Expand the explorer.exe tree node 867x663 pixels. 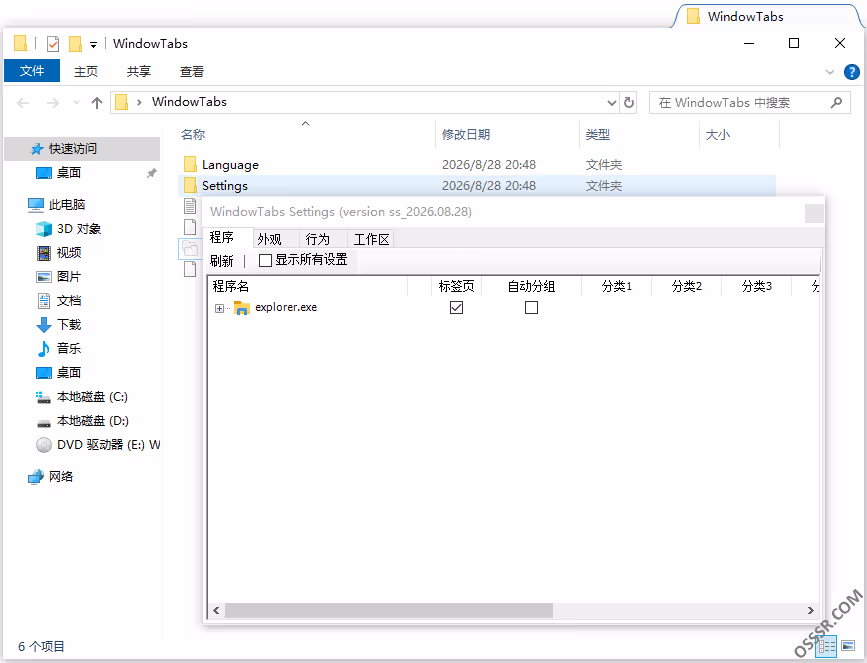pyautogui.click(x=220, y=309)
